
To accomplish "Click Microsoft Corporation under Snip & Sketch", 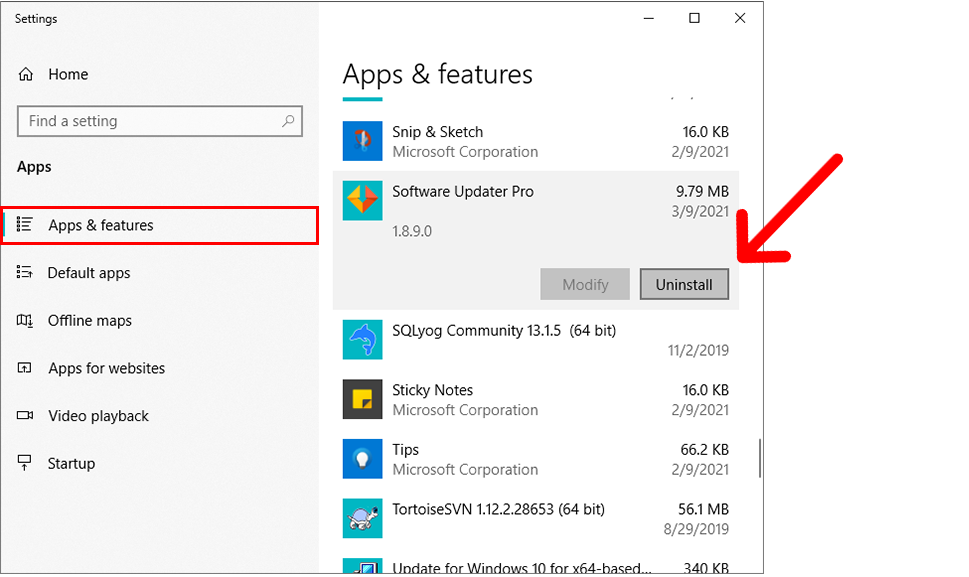I will (x=465, y=151).
